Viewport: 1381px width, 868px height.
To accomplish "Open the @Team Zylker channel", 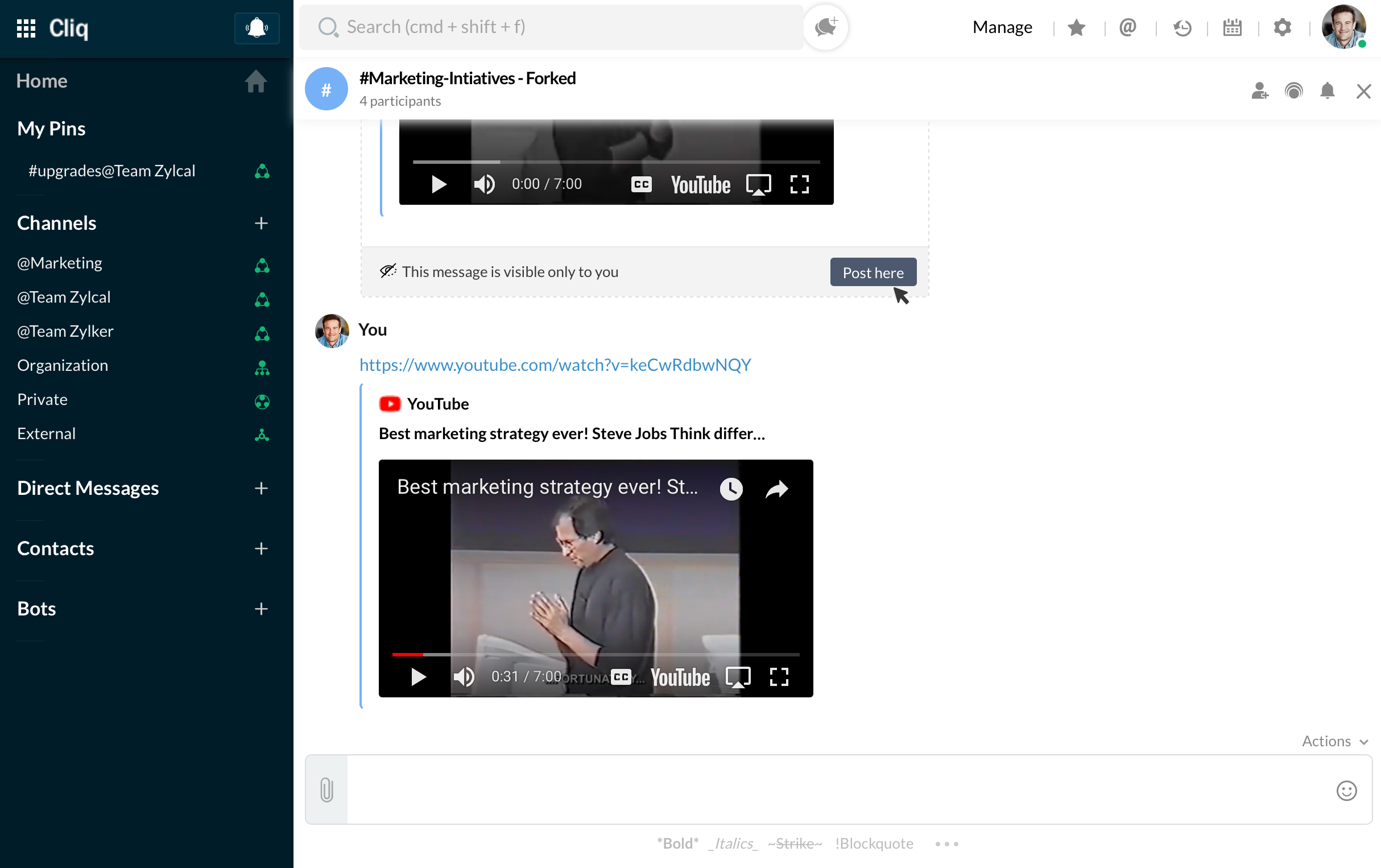I will [x=65, y=331].
